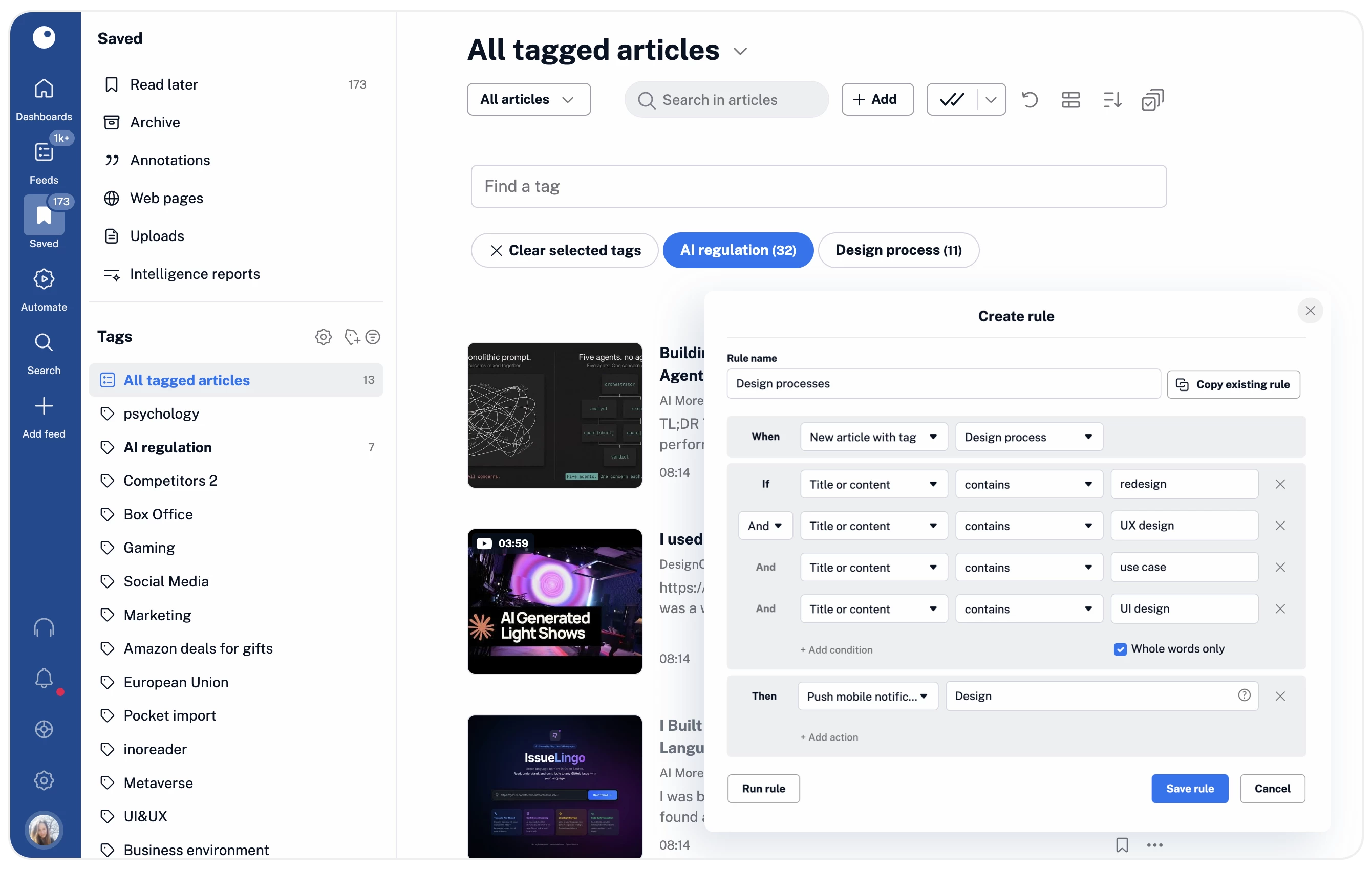Select the Competitors 2 tag
The width and height of the screenshot is (1372, 870).
click(170, 481)
